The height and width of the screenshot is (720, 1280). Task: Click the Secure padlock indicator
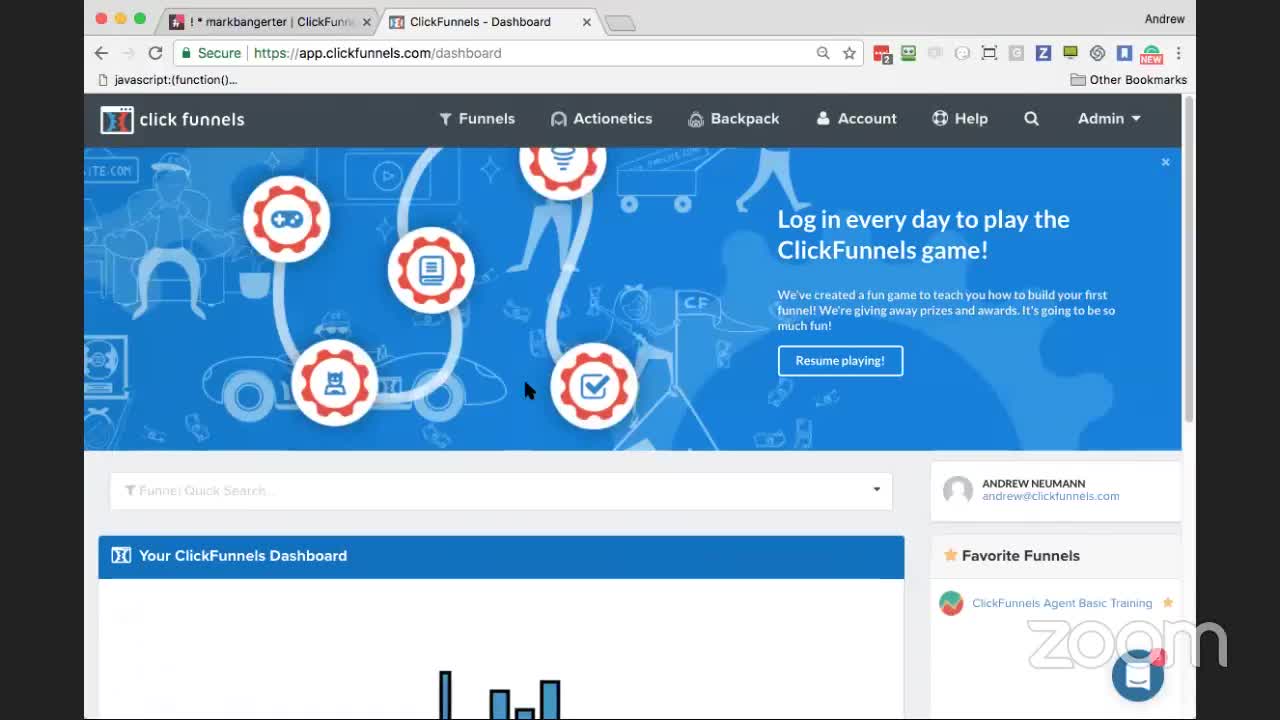coord(211,53)
